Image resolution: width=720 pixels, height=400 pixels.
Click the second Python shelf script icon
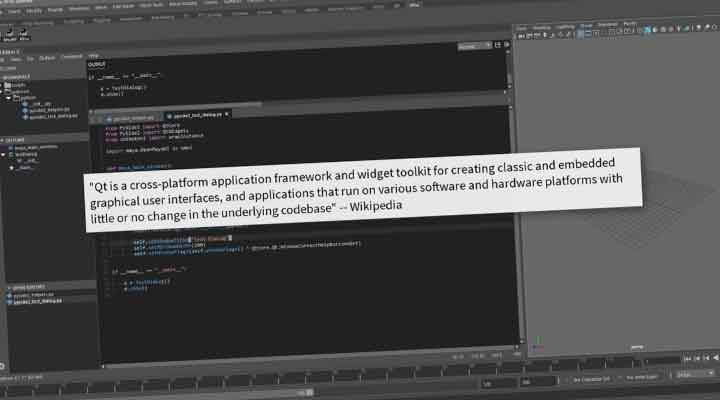tap(24, 33)
